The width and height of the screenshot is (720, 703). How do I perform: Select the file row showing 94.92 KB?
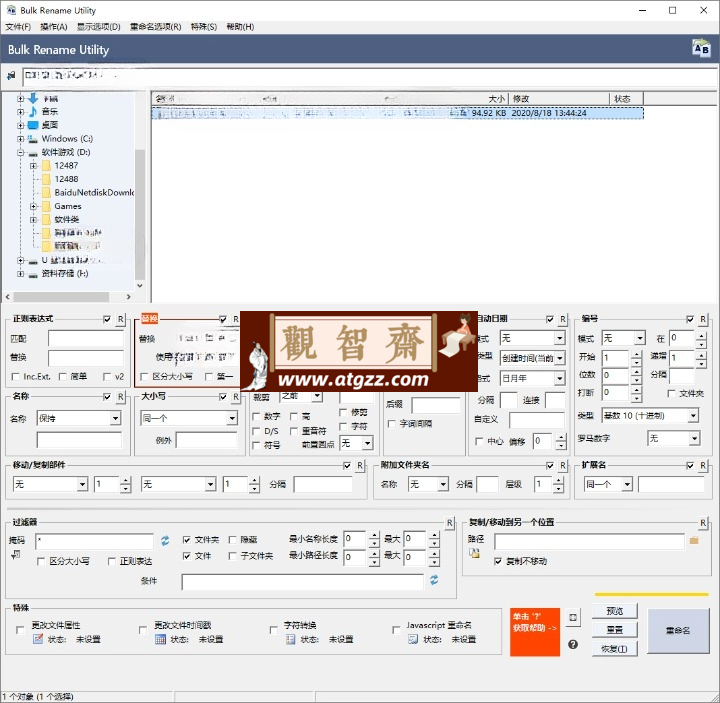(397, 113)
